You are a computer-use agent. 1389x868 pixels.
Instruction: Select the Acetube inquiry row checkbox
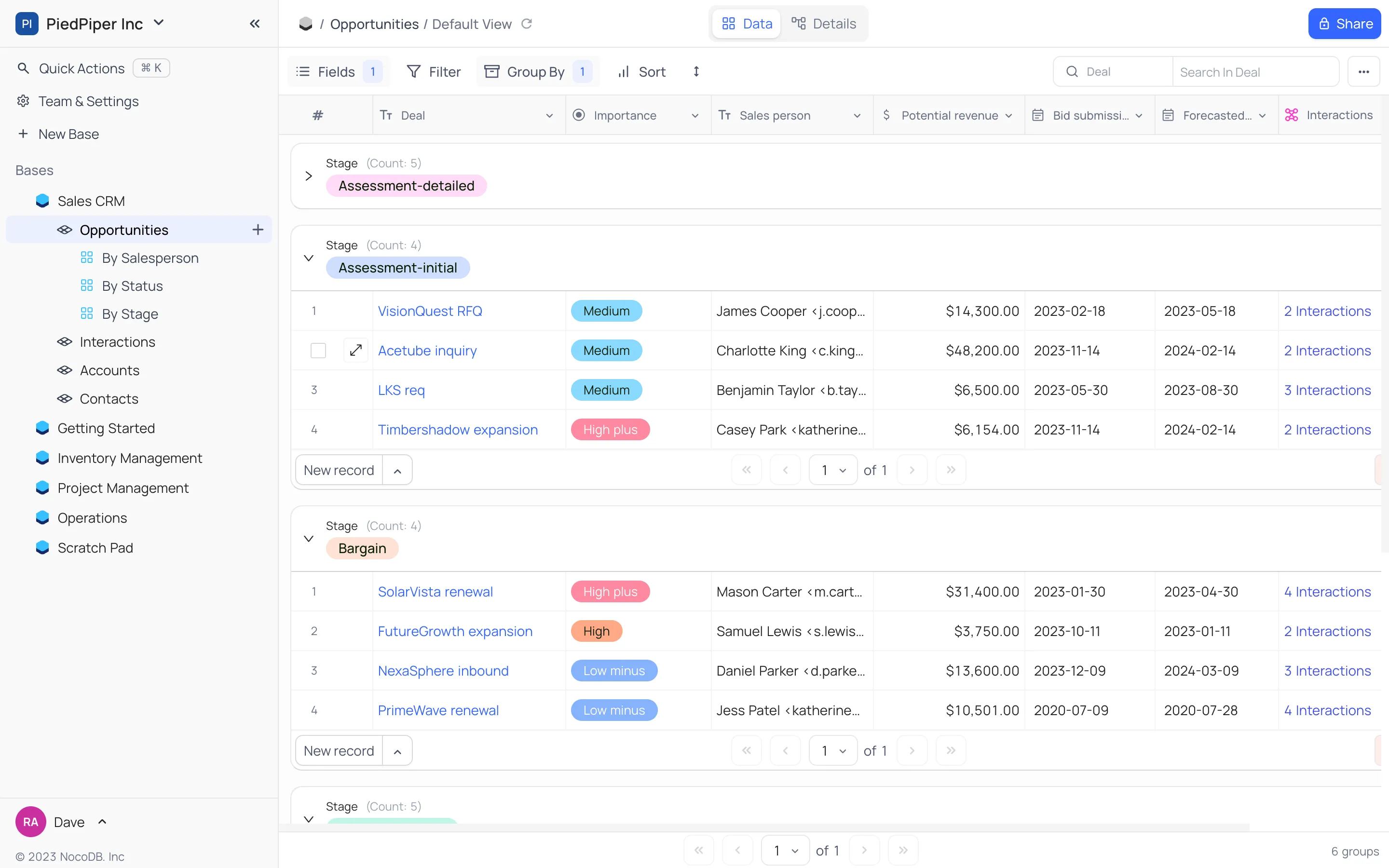click(318, 350)
